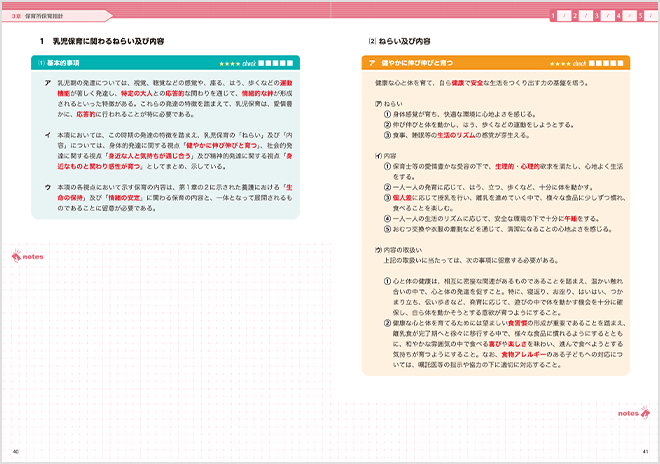
Task: Tick first check box in orange header
Action: [x=591, y=62]
